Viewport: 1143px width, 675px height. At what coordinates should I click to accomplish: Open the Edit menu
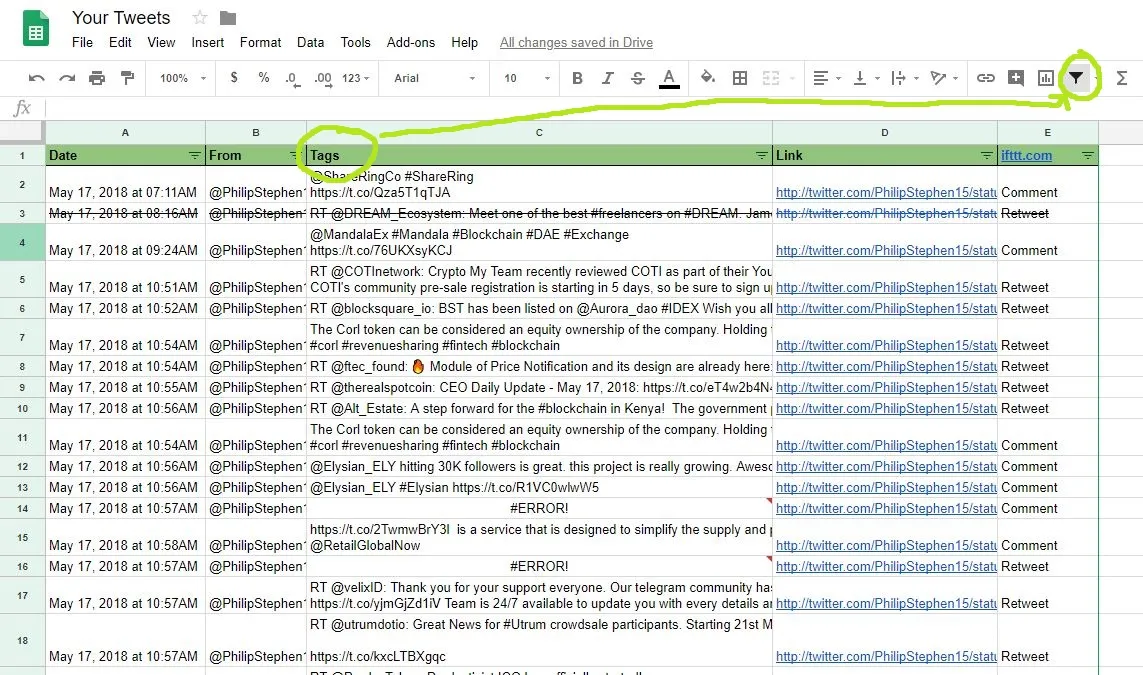[120, 42]
